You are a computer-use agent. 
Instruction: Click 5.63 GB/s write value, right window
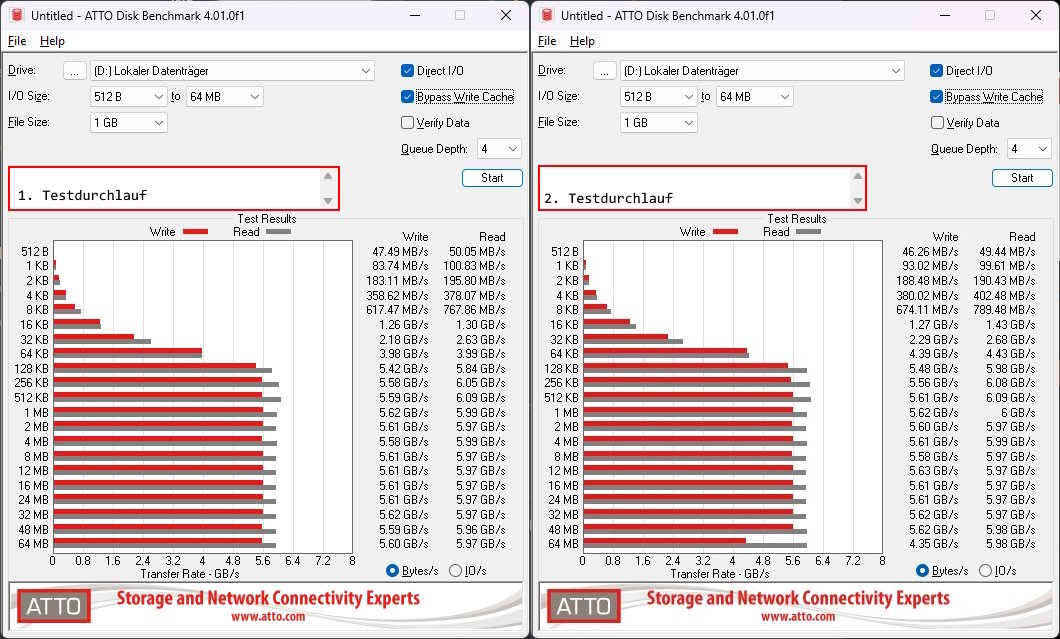click(934, 471)
